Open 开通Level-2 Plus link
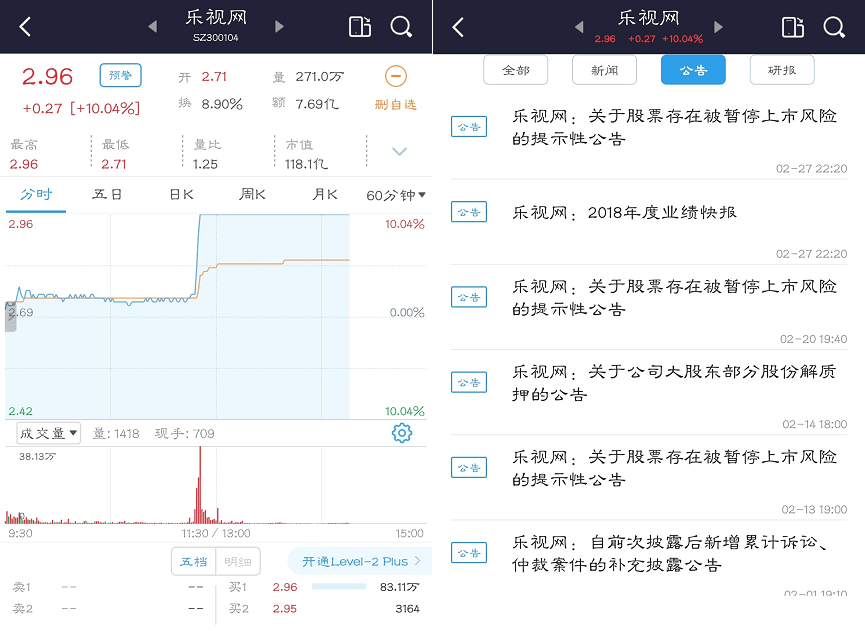Viewport: 865px width, 631px height. pos(360,562)
